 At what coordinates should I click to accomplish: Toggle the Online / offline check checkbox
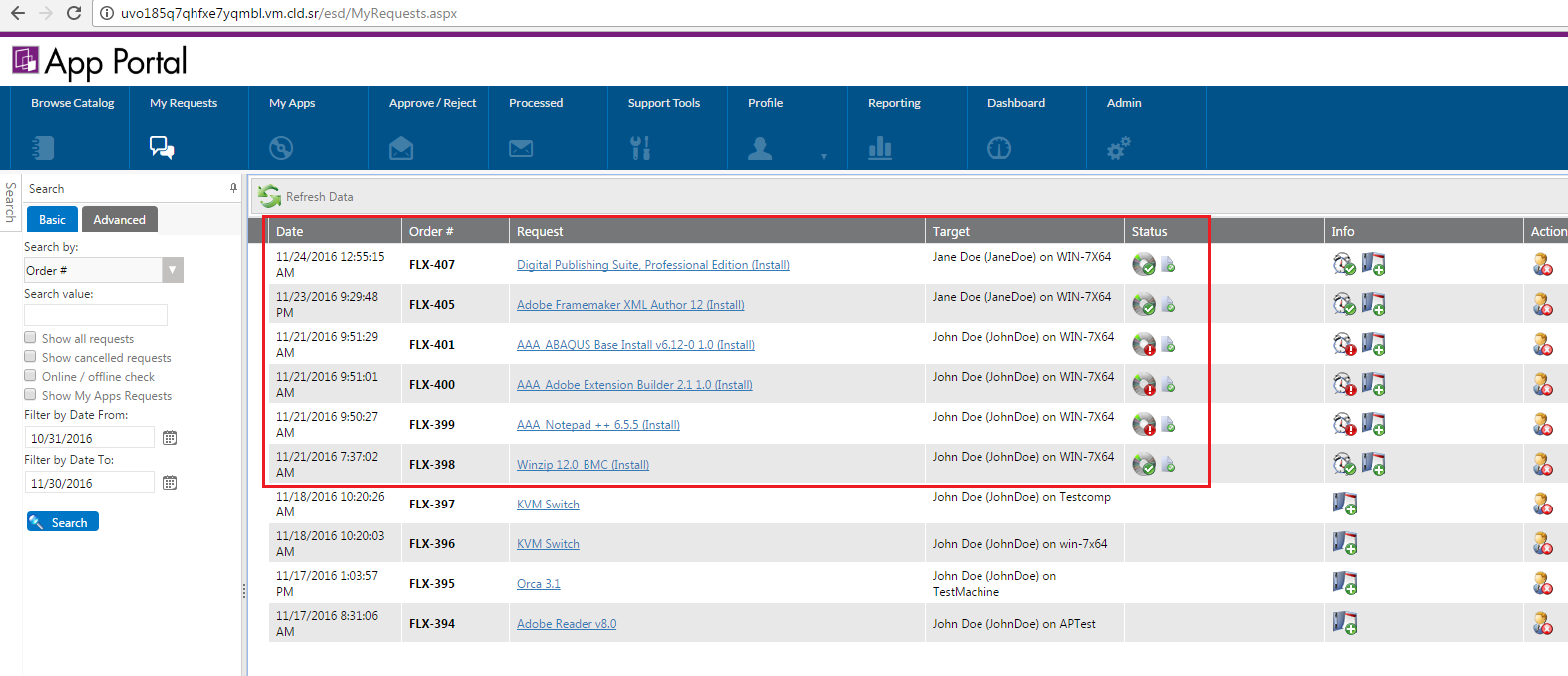coord(30,376)
